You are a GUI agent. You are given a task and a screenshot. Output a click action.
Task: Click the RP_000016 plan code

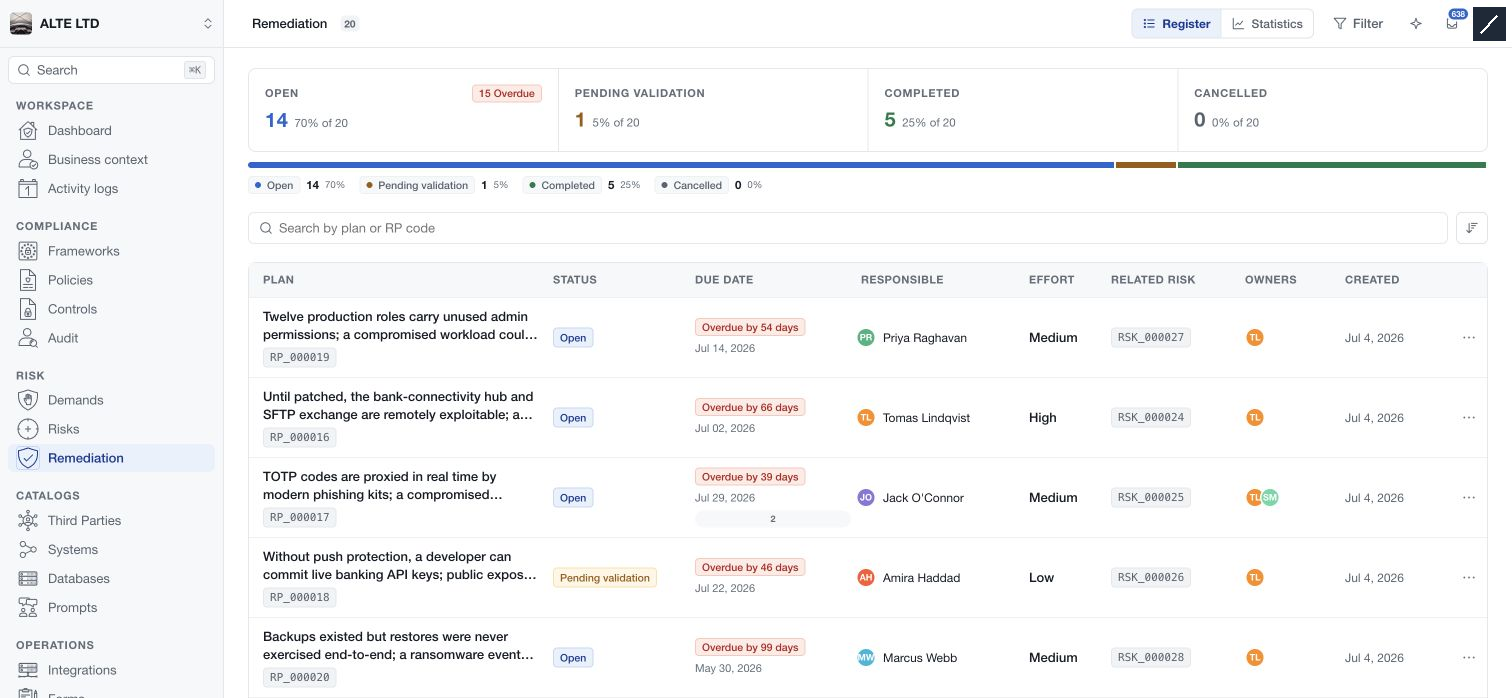tap(300, 437)
